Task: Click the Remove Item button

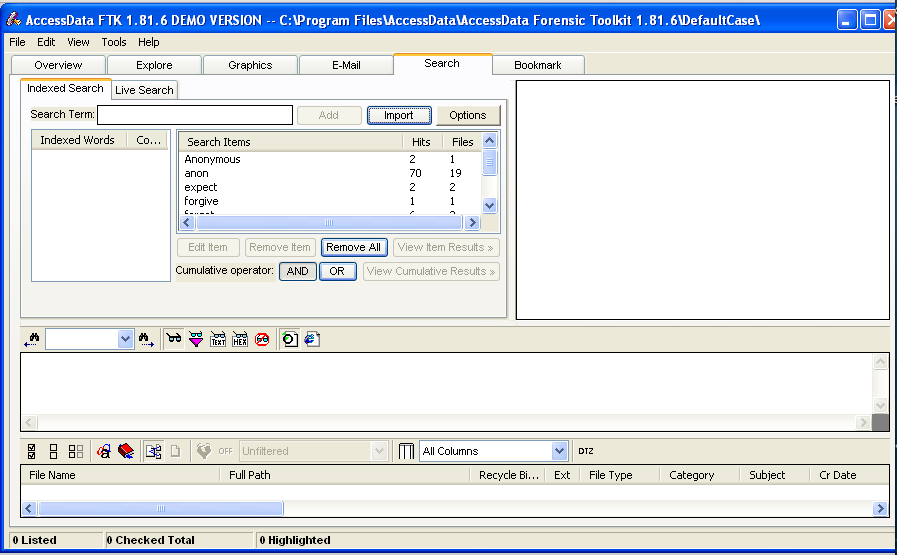Action: click(x=280, y=247)
